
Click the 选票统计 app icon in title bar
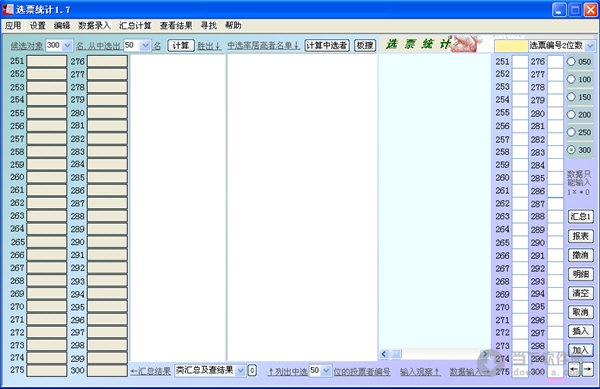point(8,9)
